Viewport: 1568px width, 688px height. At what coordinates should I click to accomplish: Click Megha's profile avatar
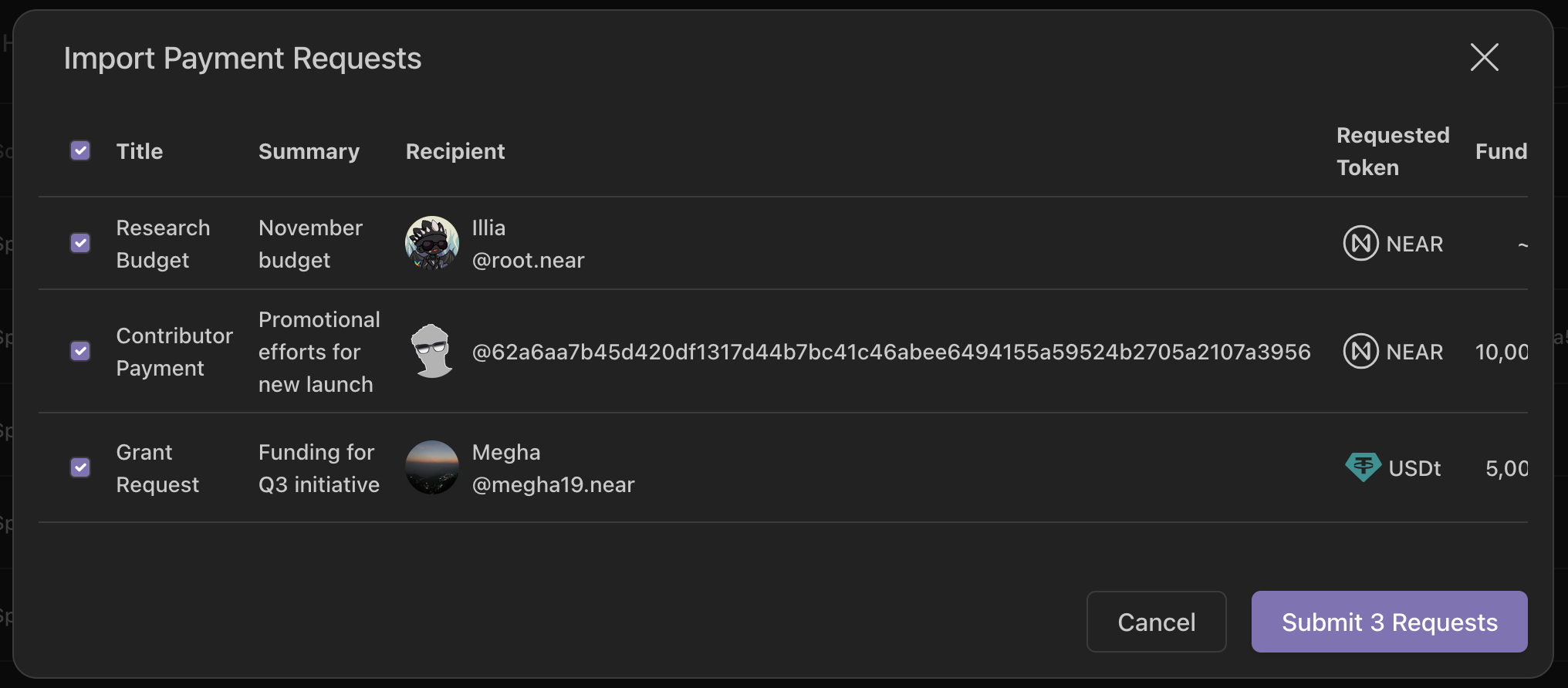432,467
